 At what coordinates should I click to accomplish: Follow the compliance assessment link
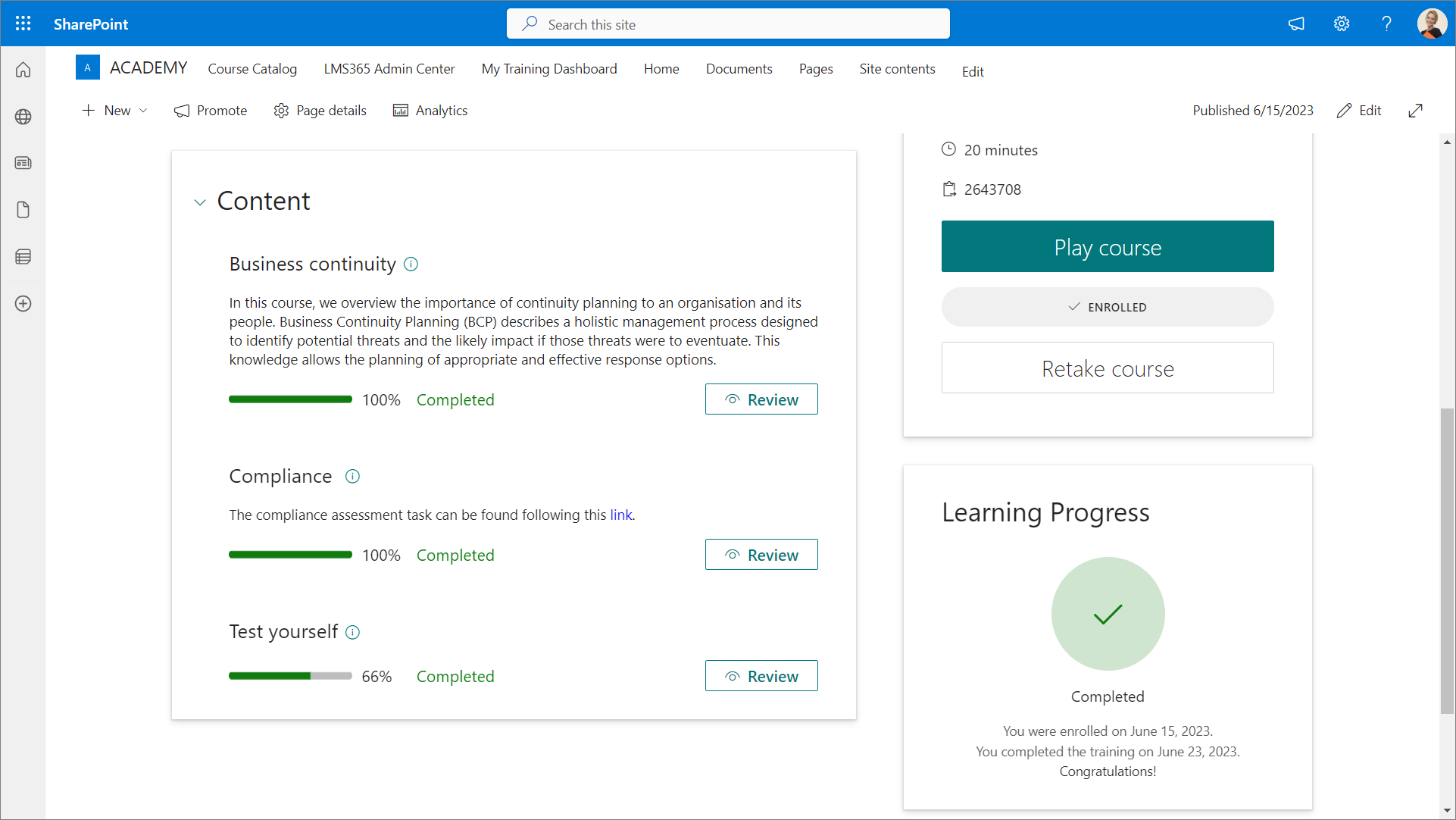[620, 515]
